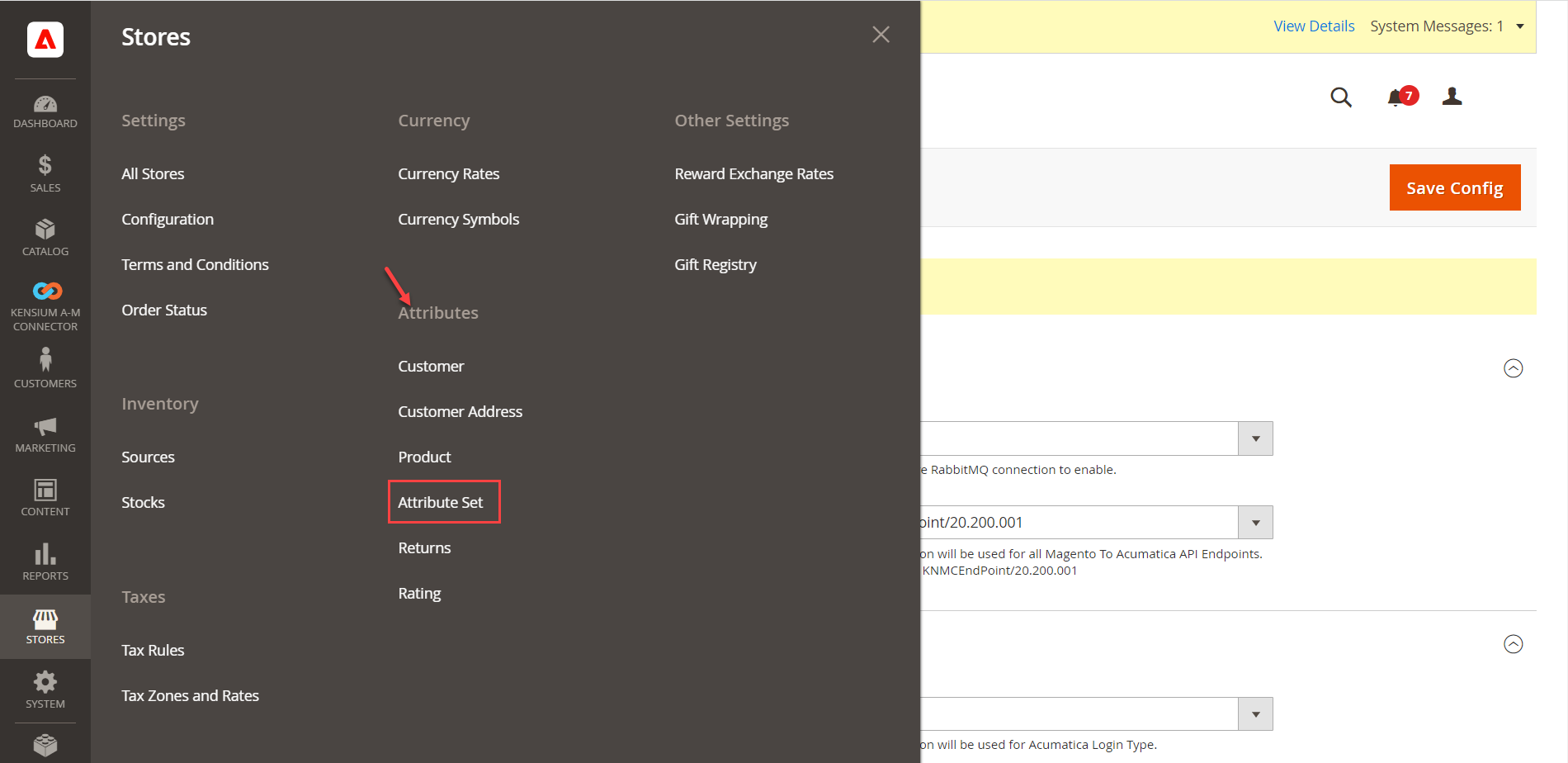Image resolution: width=1568 pixels, height=763 pixels.
Task: Open the admin account user icon
Action: 1452,97
